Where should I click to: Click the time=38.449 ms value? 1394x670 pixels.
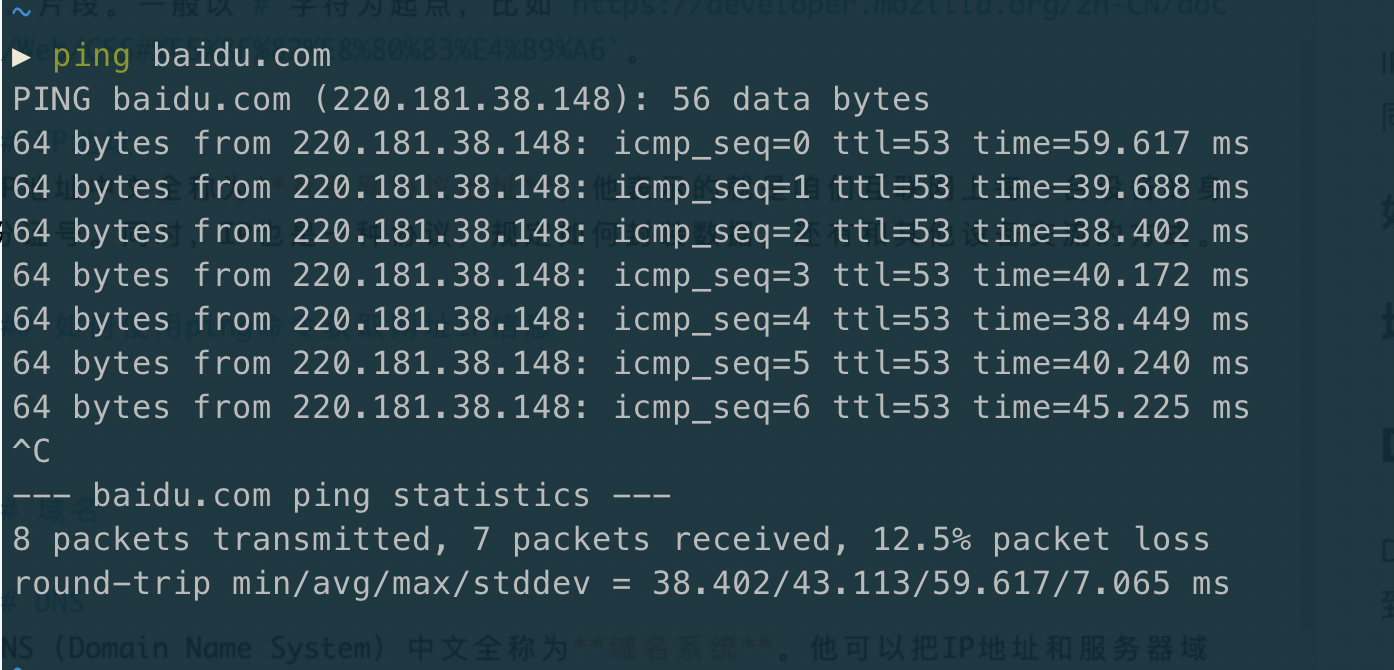tap(1111, 319)
